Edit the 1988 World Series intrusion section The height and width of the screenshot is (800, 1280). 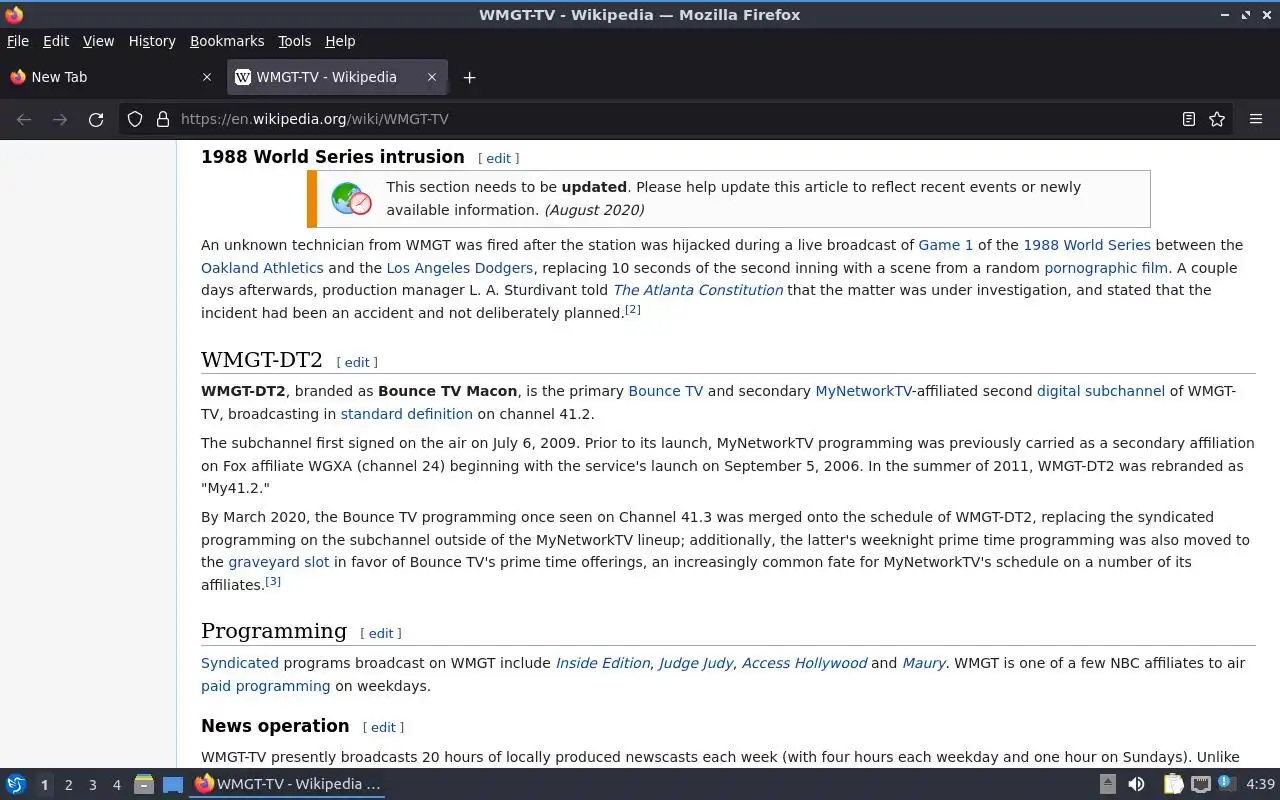[499, 158]
